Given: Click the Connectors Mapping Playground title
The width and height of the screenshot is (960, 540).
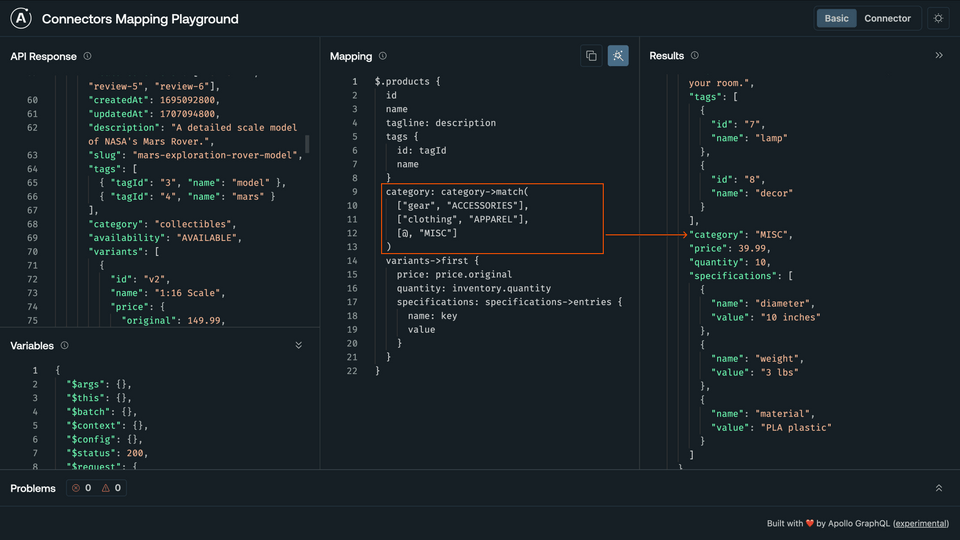Looking at the screenshot, I should click(140, 19).
